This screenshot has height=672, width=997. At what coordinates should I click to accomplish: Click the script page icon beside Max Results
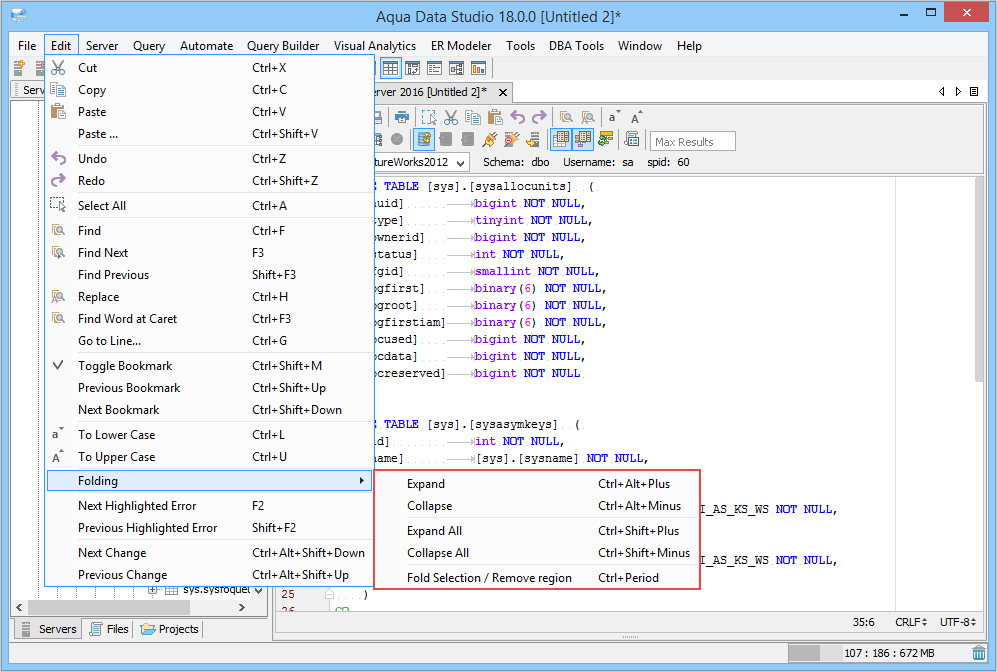(x=632, y=139)
